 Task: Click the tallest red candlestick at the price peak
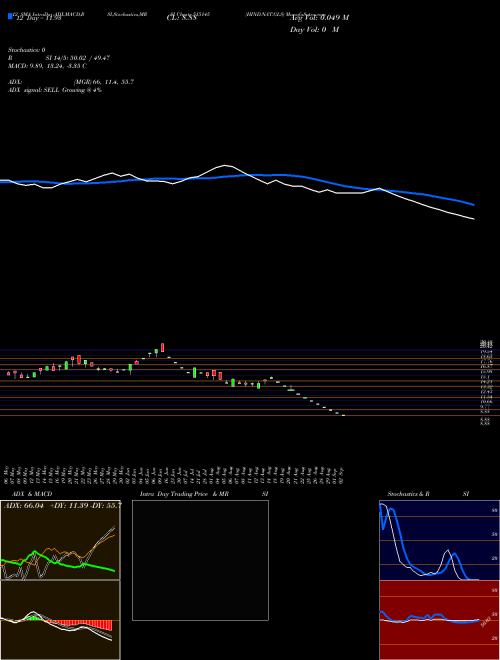(x=162, y=347)
